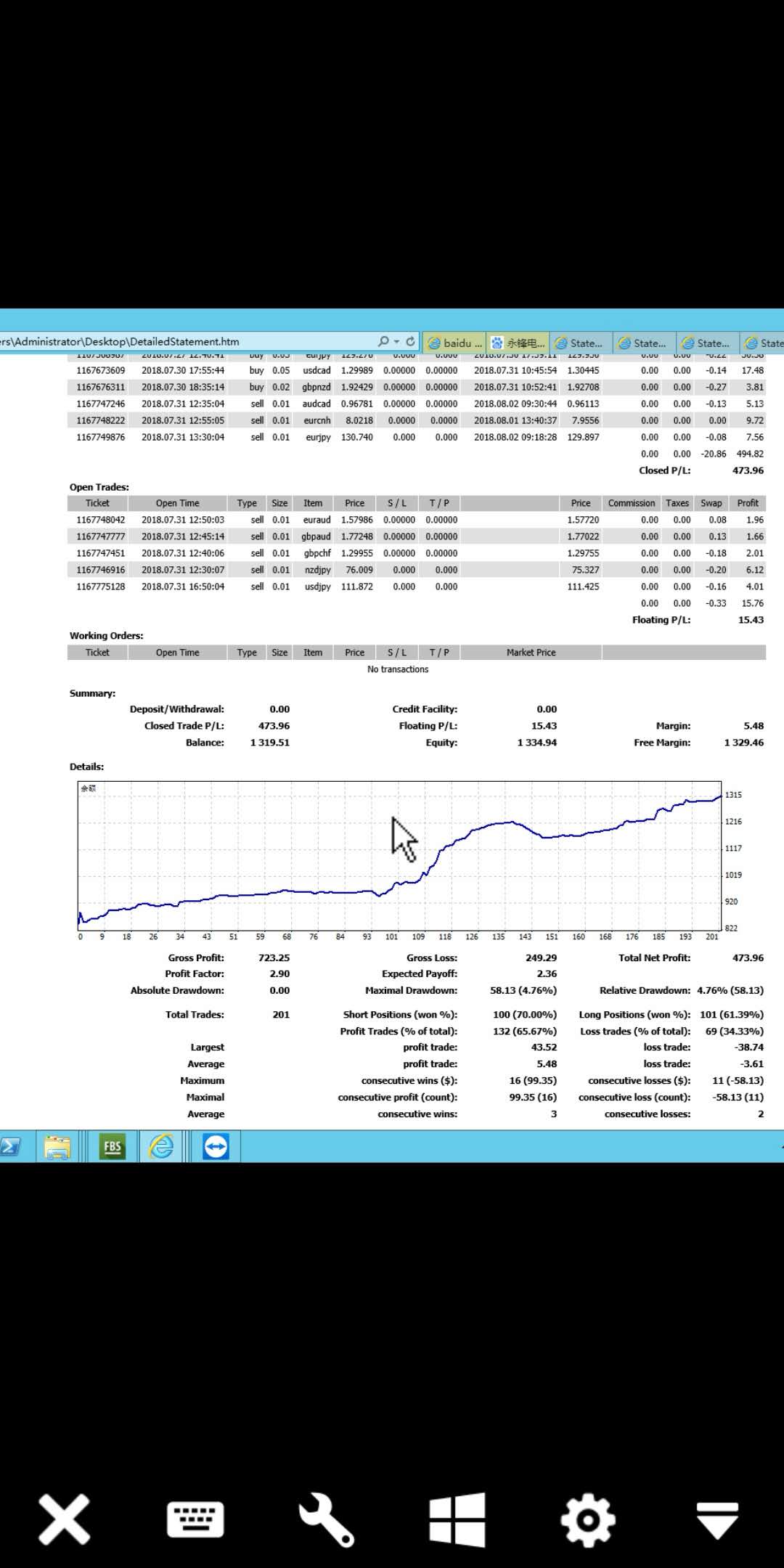Click the address bar search magnifier
The height and width of the screenshot is (1568, 784).
pyautogui.click(x=383, y=341)
